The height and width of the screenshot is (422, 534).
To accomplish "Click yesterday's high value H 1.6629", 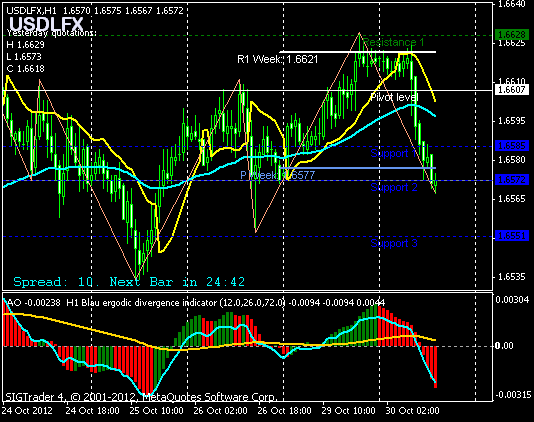I will tap(26, 45).
